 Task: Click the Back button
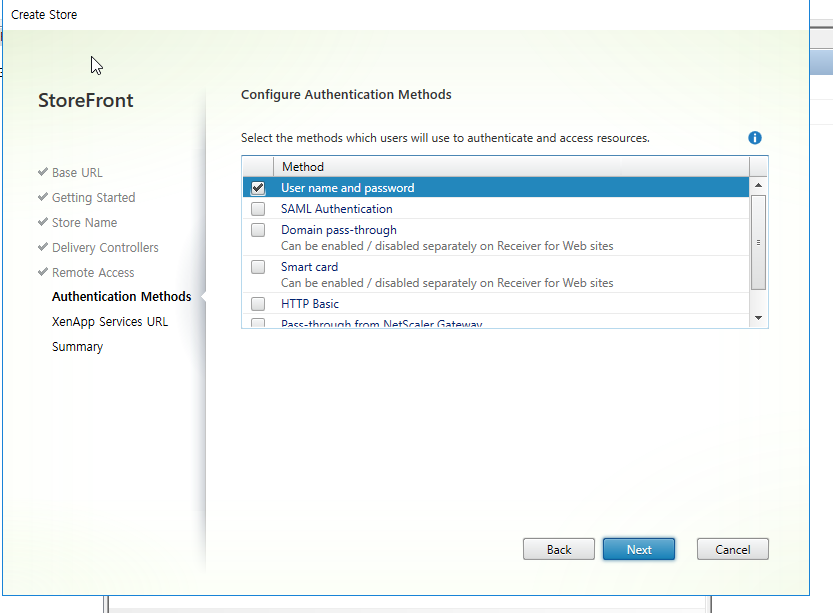559,549
